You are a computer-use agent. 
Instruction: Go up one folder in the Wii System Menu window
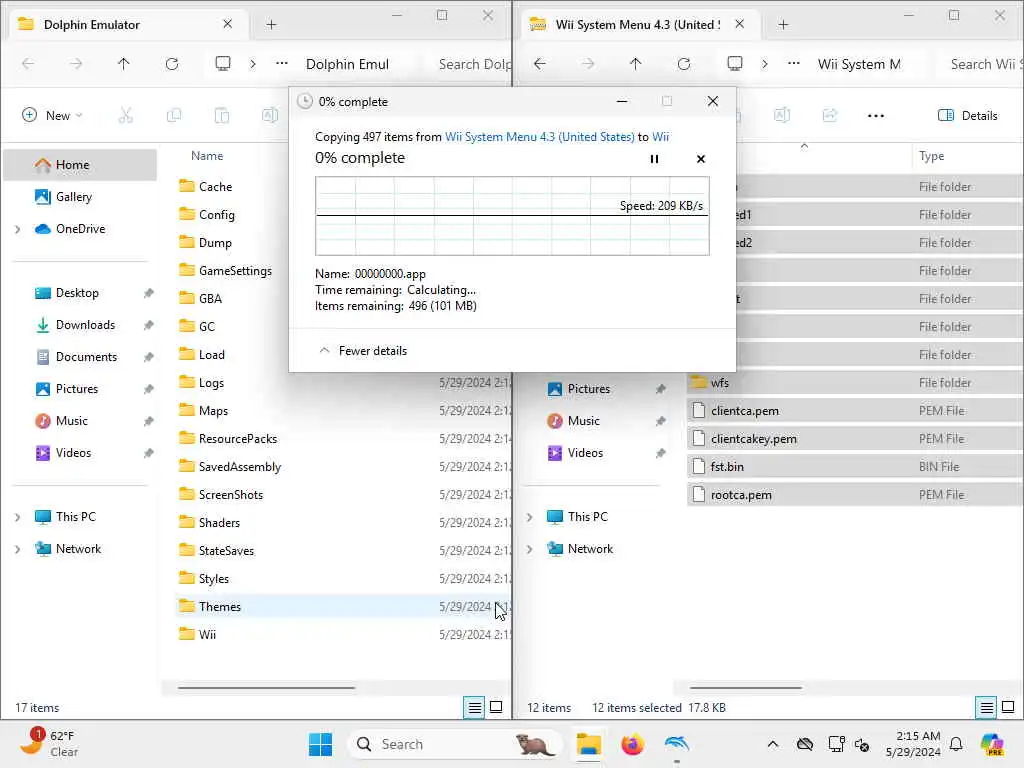635,63
